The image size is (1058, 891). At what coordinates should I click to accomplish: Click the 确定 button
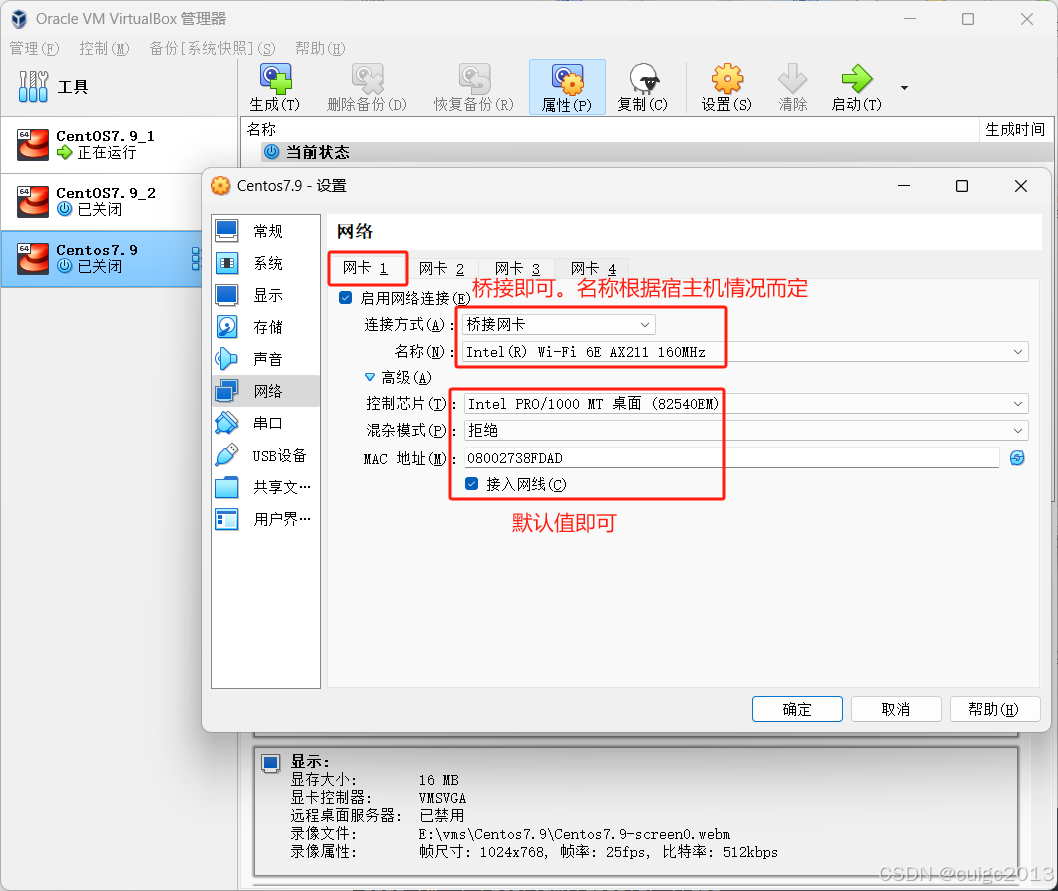[797, 709]
